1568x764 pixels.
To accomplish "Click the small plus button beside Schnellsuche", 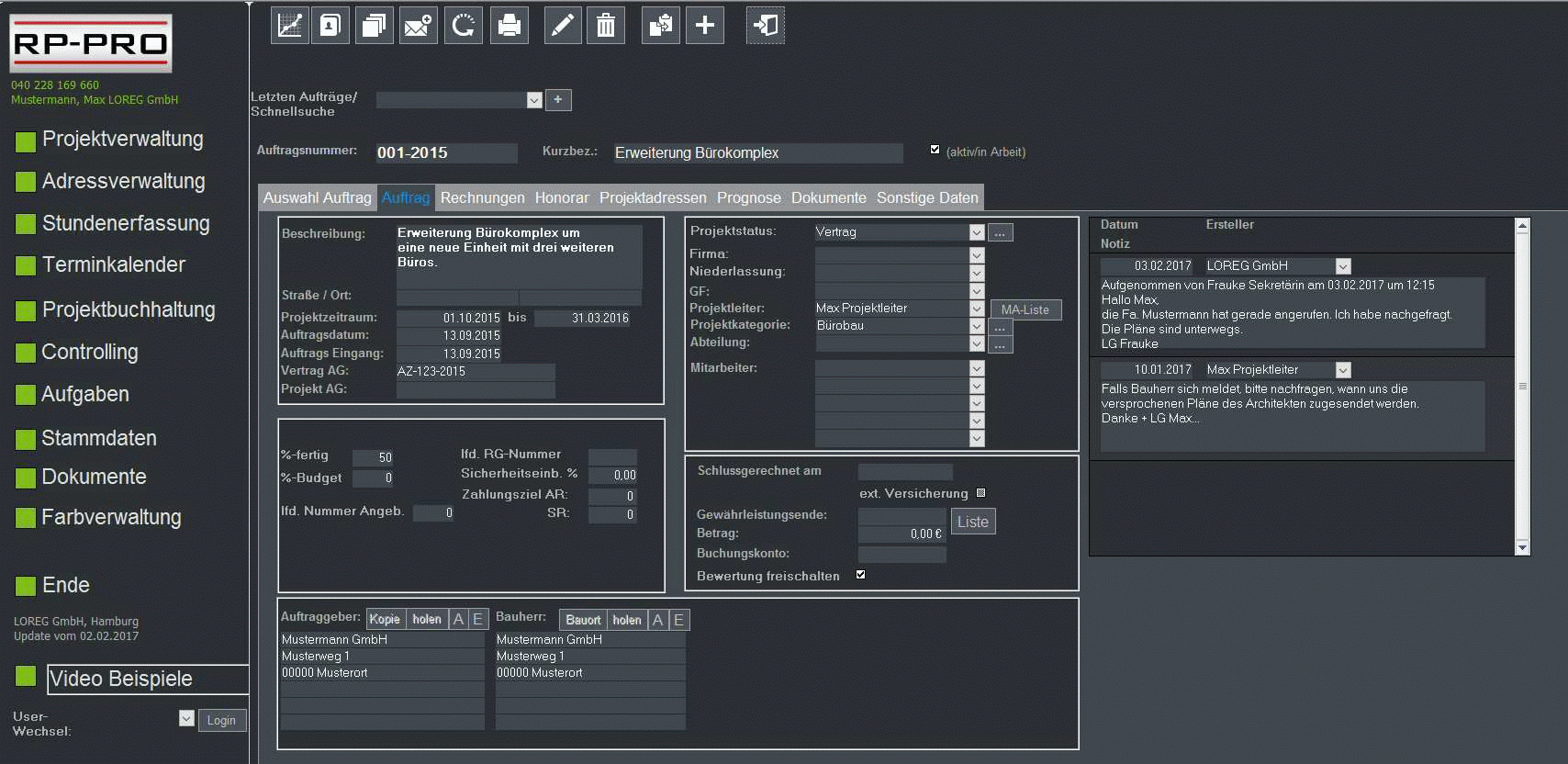I will 558,99.
